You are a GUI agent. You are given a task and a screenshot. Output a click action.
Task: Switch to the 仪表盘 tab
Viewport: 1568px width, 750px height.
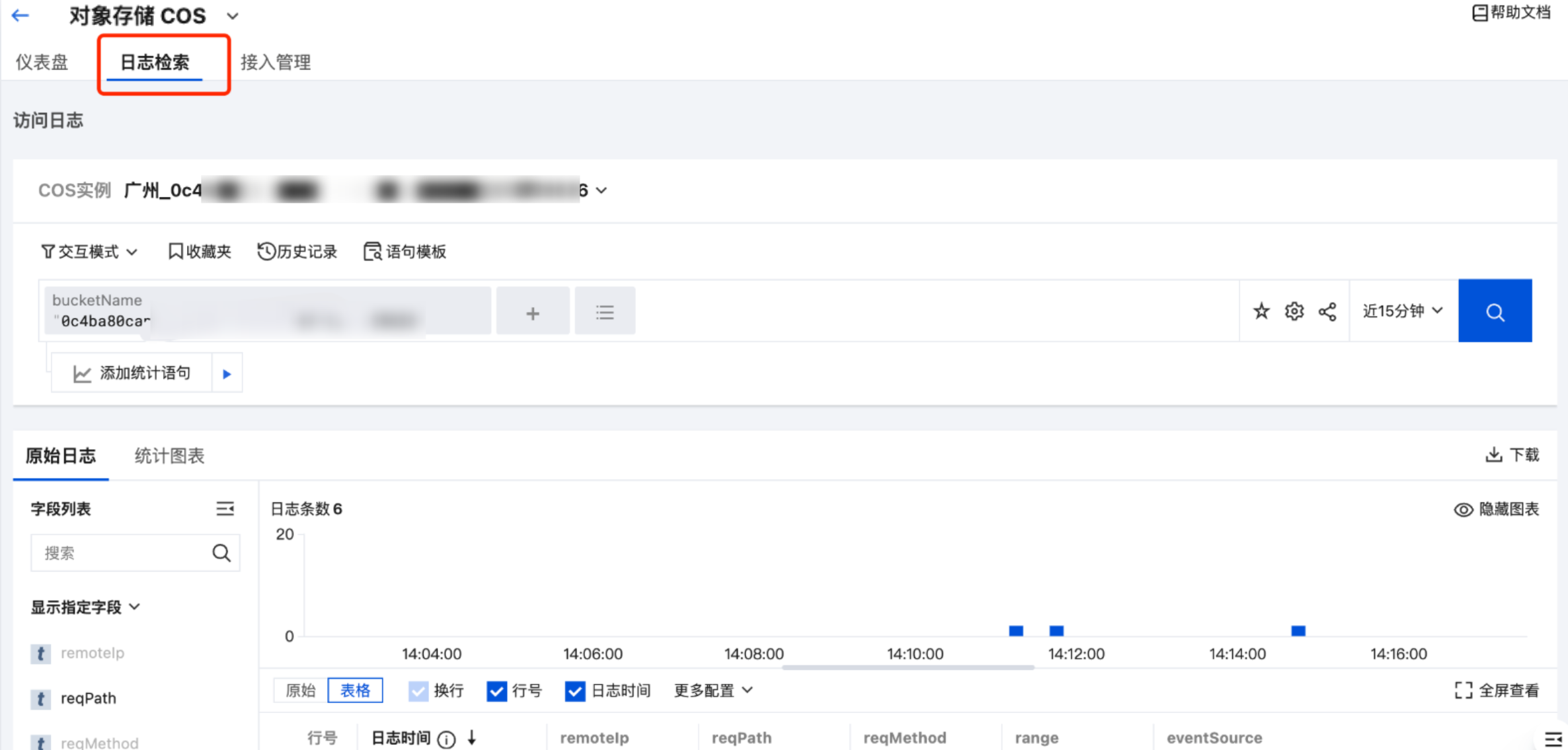[x=42, y=62]
